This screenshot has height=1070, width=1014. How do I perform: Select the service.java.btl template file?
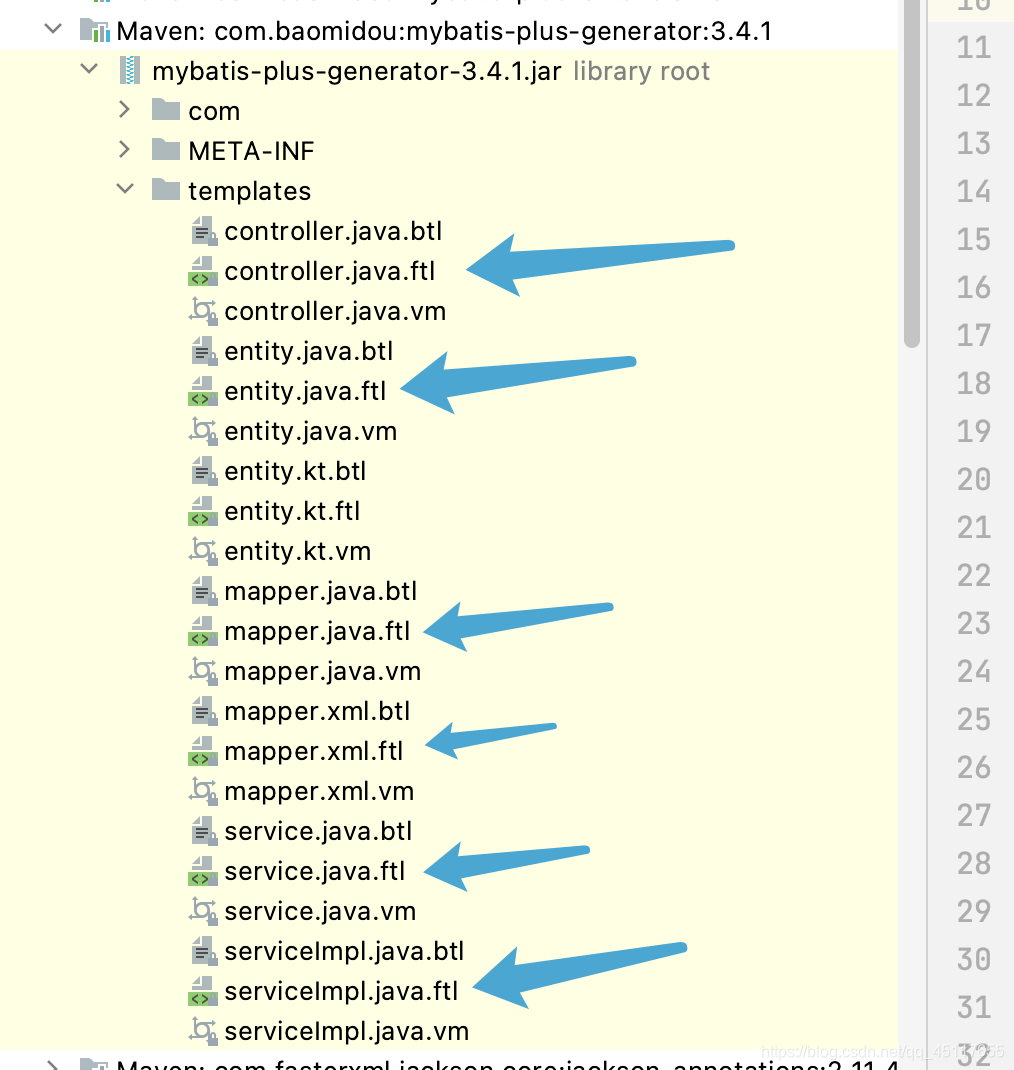click(x=318, y=831)
